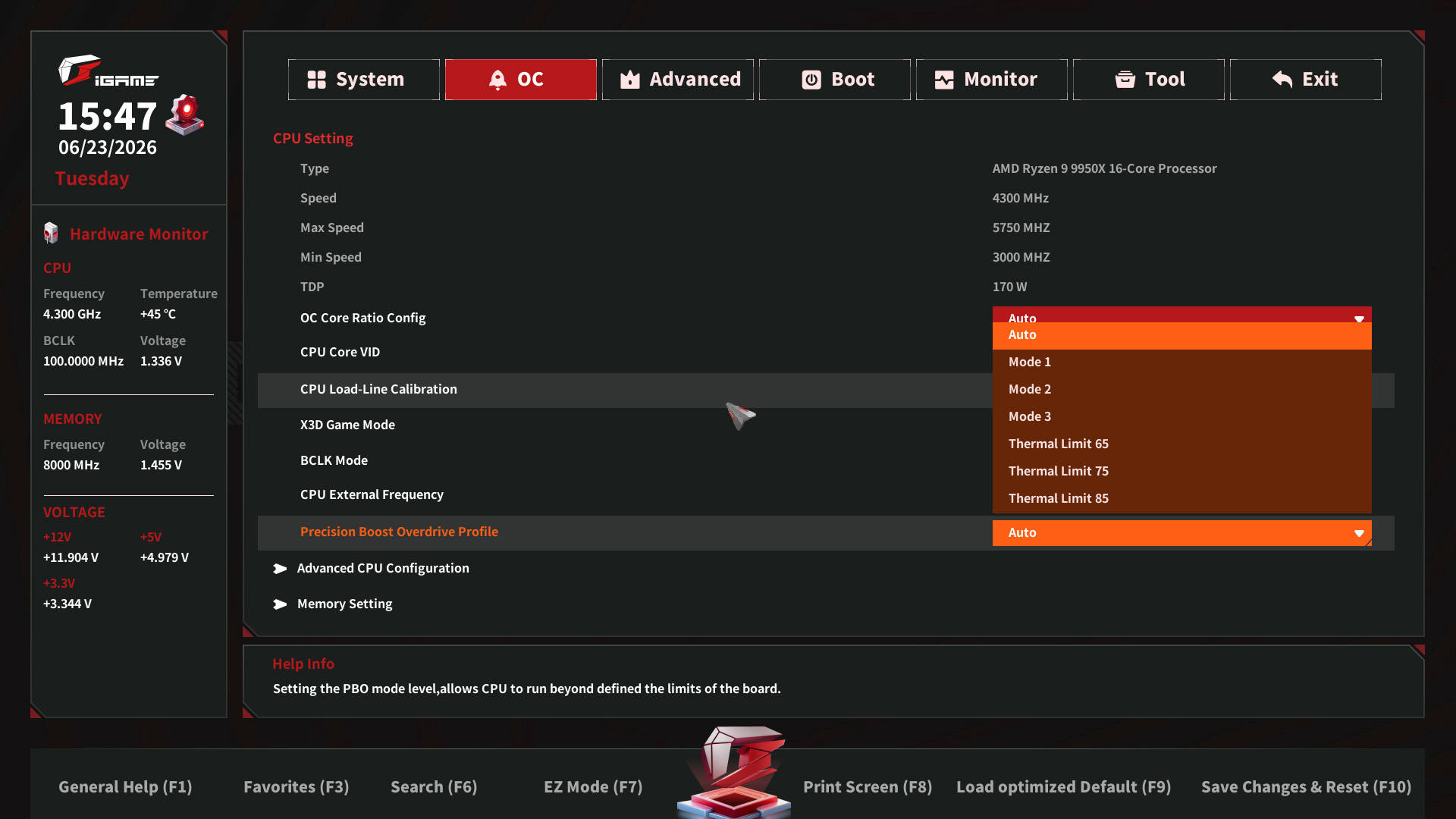Image resolution: width=1456 pixels, height=819 pixels.
Task: Click the 15:47 clock display
Action: (108, 116)
